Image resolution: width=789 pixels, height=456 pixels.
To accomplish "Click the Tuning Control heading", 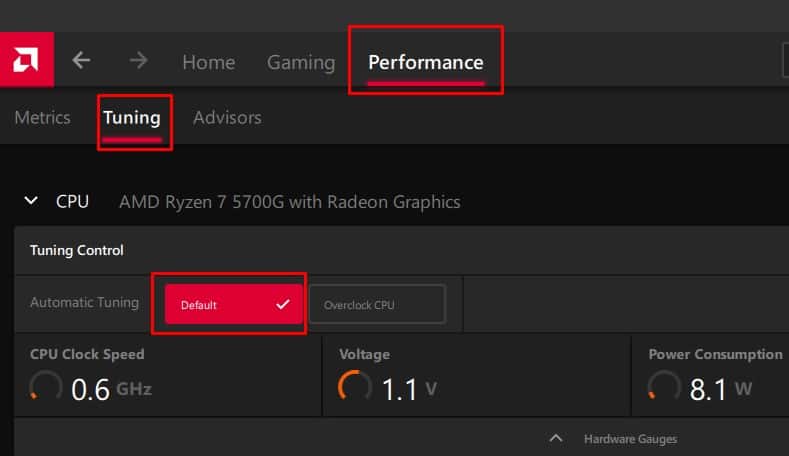I will click(x=76, y=250).
